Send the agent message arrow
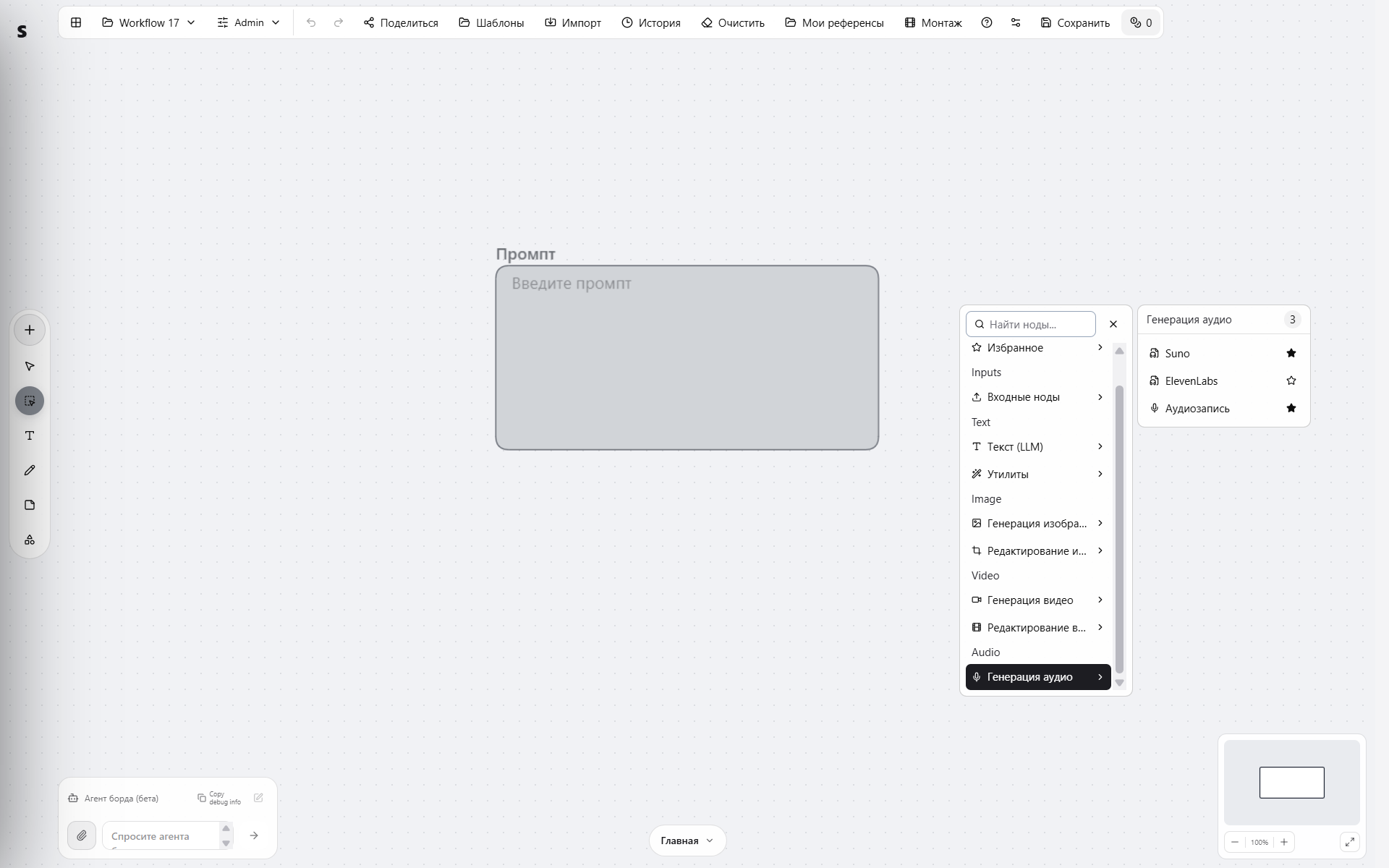The height and width of the screenshot is (868, 1389). 254,835
